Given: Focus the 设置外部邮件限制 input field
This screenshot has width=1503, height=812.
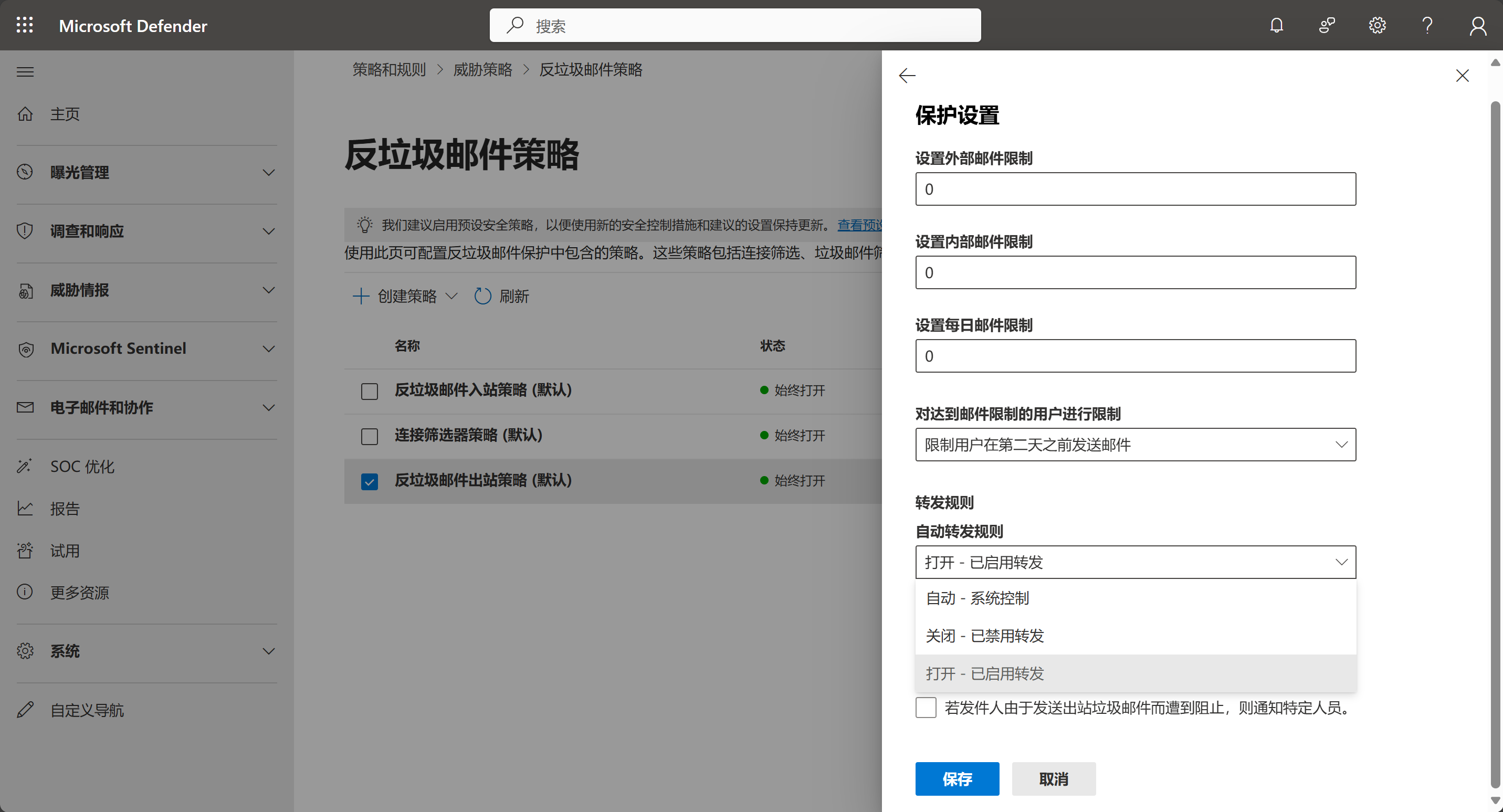Looking at the screenshot, I should (x=1136, y=189).
